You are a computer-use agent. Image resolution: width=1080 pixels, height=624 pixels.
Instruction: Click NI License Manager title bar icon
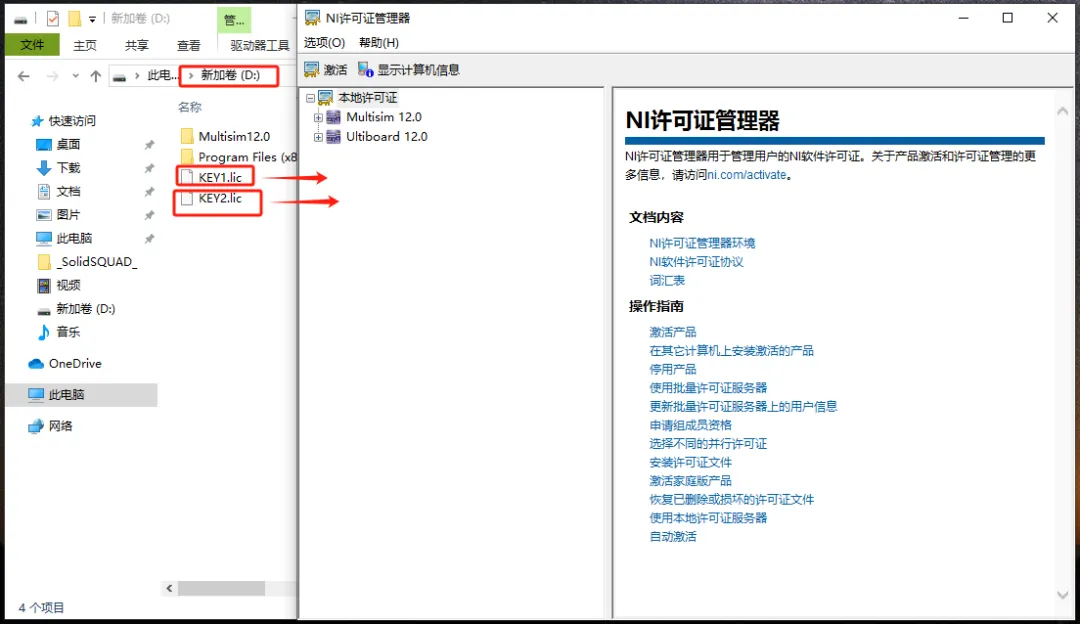tap(313, 18)
